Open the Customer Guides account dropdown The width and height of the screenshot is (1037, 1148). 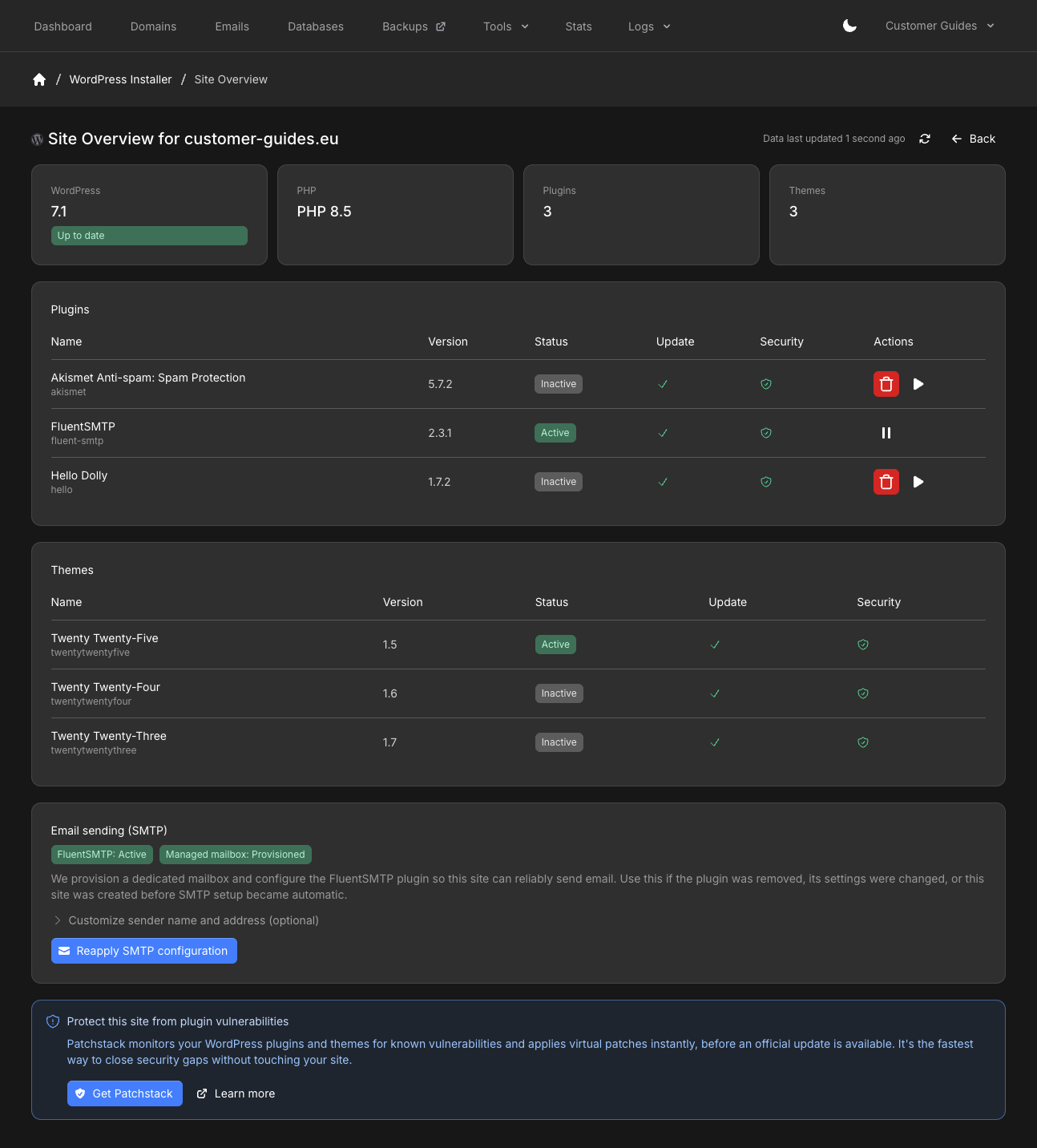[940, 26]
